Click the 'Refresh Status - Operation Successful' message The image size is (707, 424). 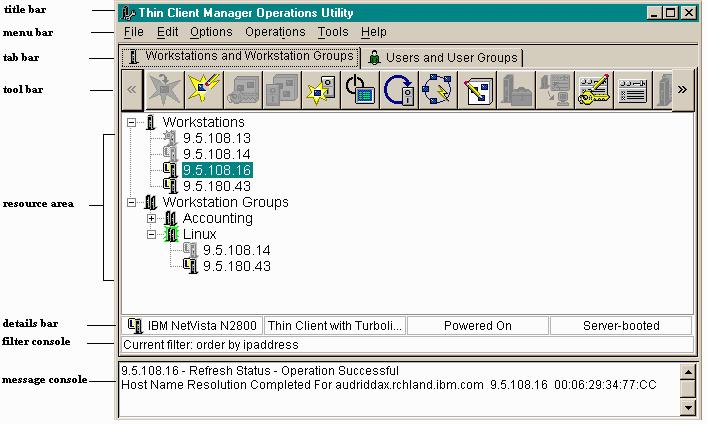point(260,371)
